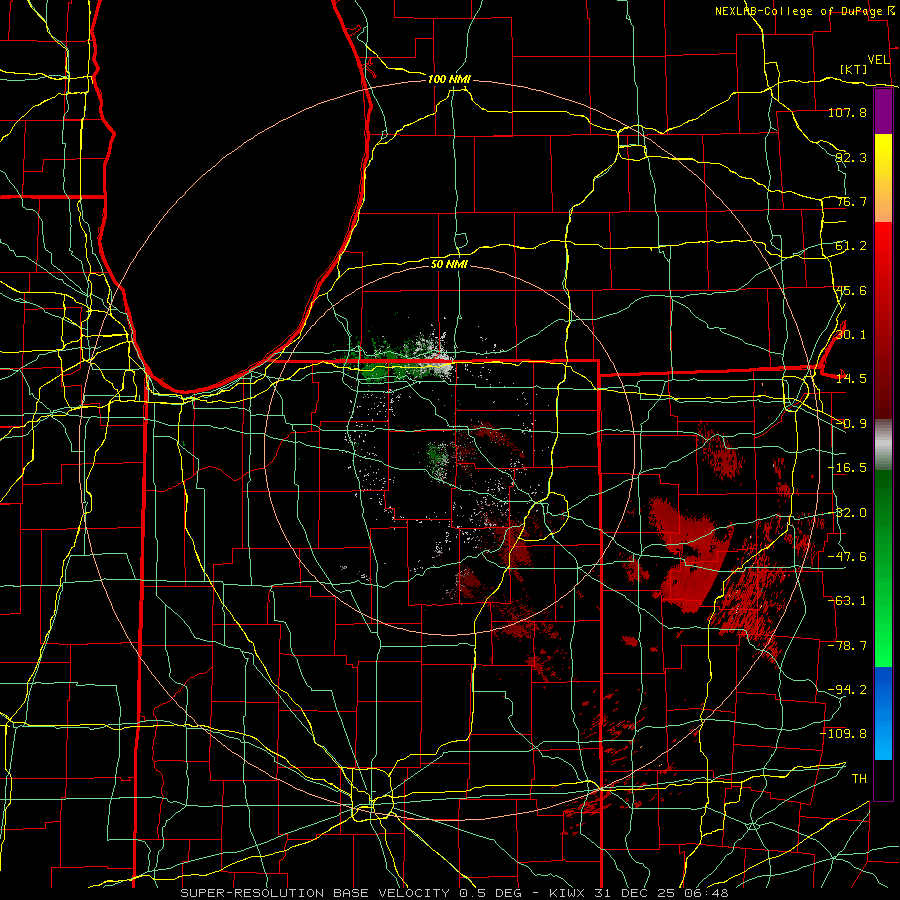Click the blue segment of velocity color bar
The height and width of the screenshot is (900, 900).
tap(883, 713)
